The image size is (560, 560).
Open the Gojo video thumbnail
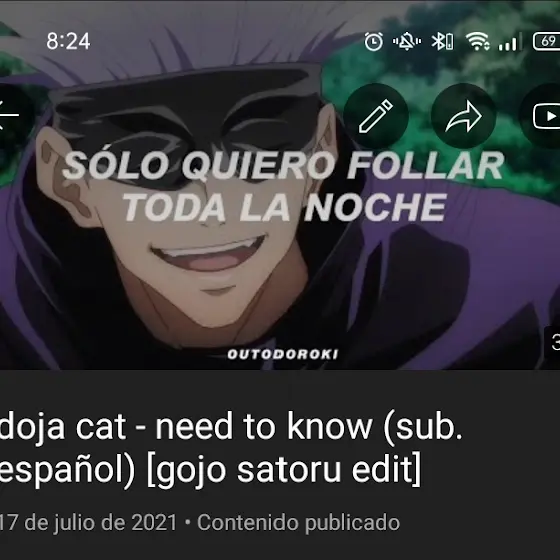[280, 185]
